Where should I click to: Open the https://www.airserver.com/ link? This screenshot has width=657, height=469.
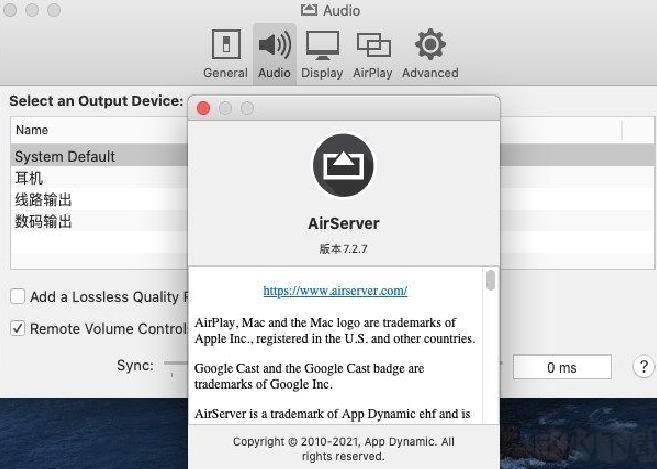(335, 290)
